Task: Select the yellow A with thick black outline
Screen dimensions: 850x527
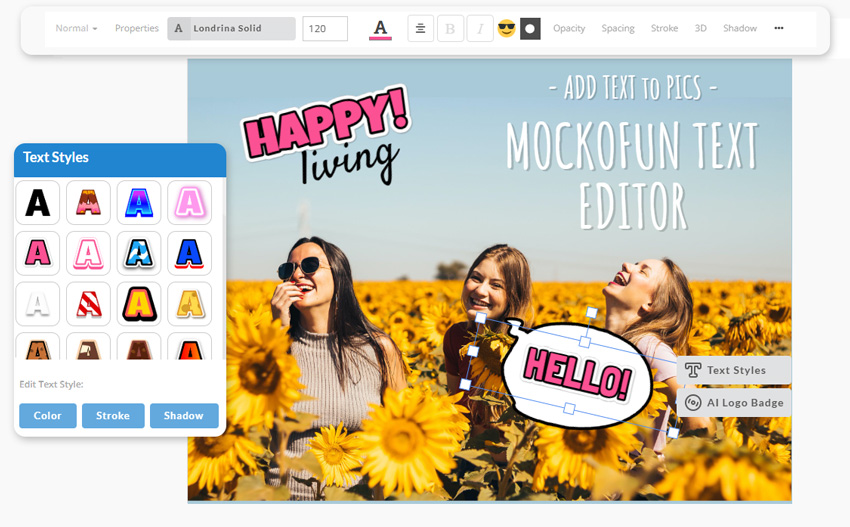Action: pos(139,304)
